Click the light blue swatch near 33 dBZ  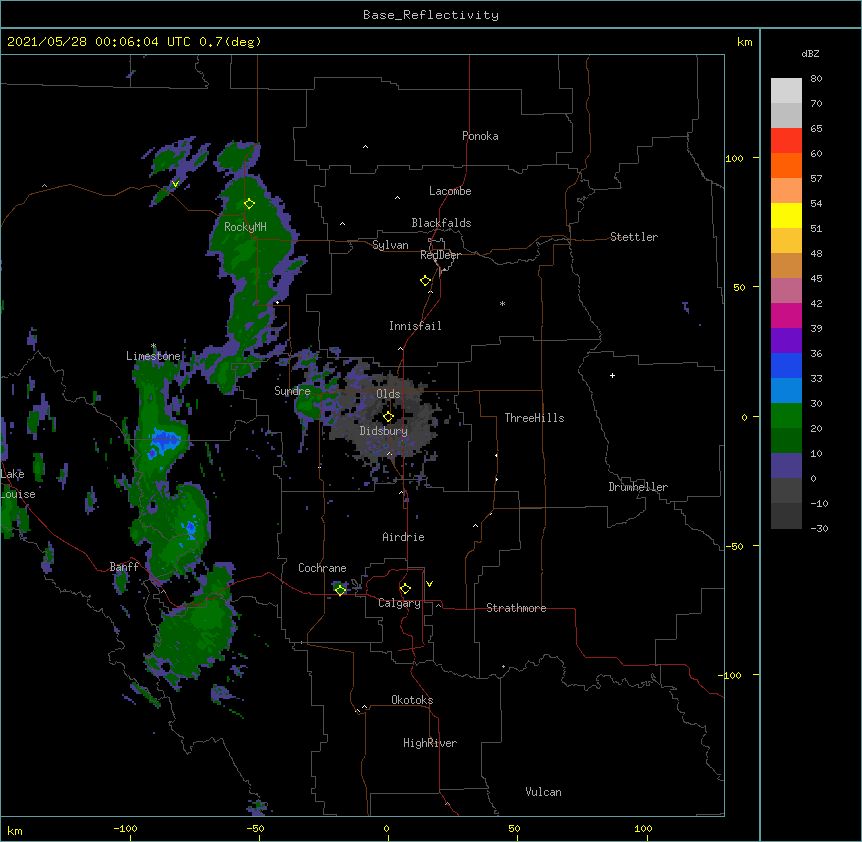click(x=786, y=390)
